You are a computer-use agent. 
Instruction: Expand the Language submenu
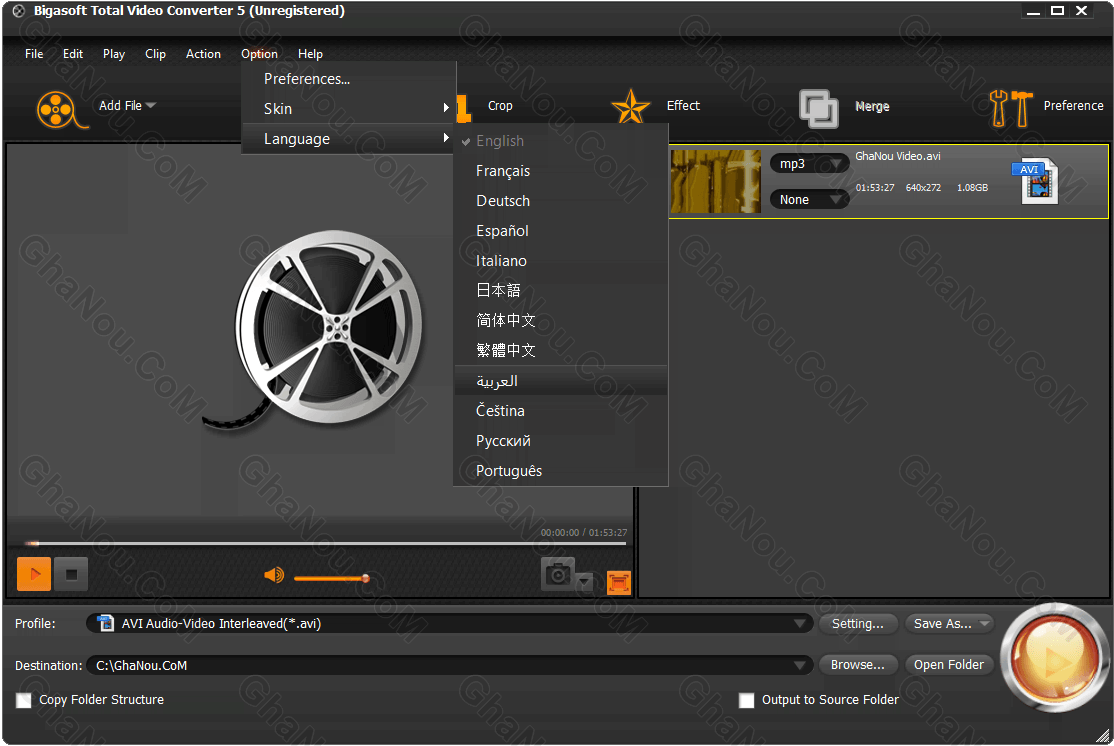(349, 139)
